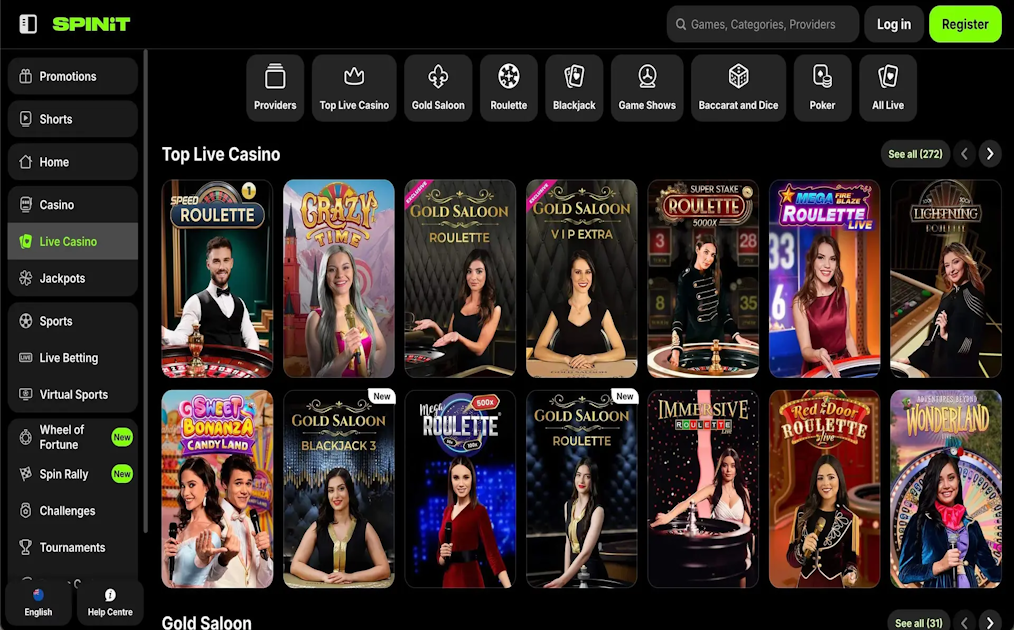The height and width of the screenshot is (630, 1014).
Task: Click the Sports soccer ball icon
Action: click(x=25, y=321)
